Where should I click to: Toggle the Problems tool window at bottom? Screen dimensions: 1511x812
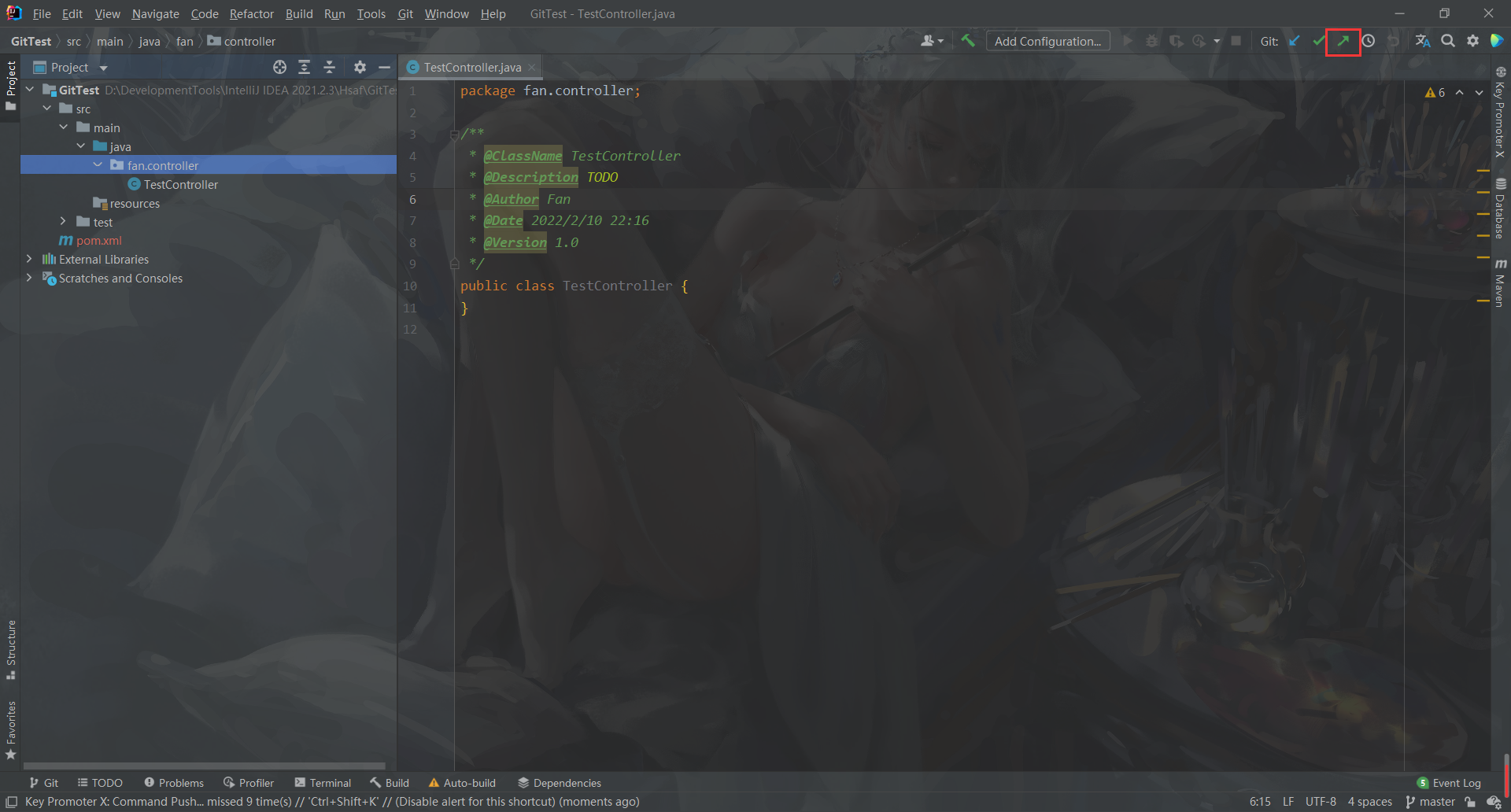[174, 783]
